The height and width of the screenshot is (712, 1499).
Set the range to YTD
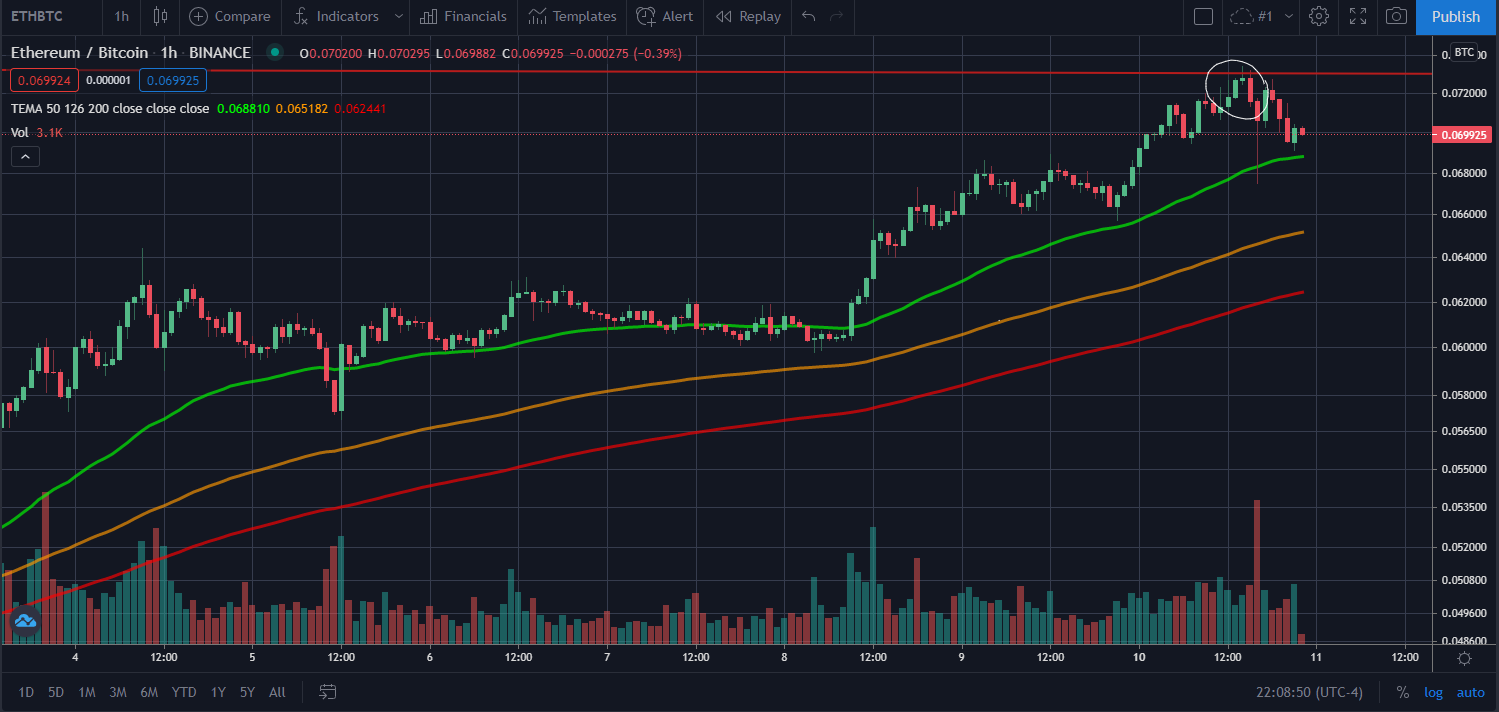pos(184,692)
